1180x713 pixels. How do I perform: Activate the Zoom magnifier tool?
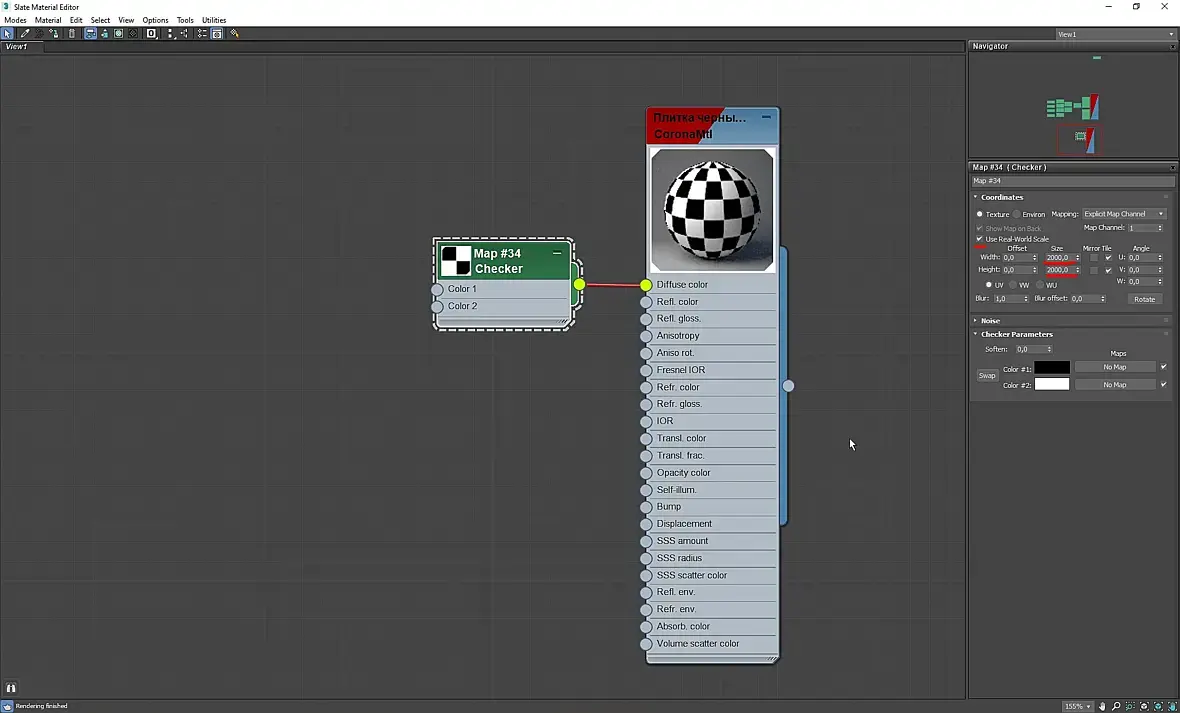tap(1116, 706)
